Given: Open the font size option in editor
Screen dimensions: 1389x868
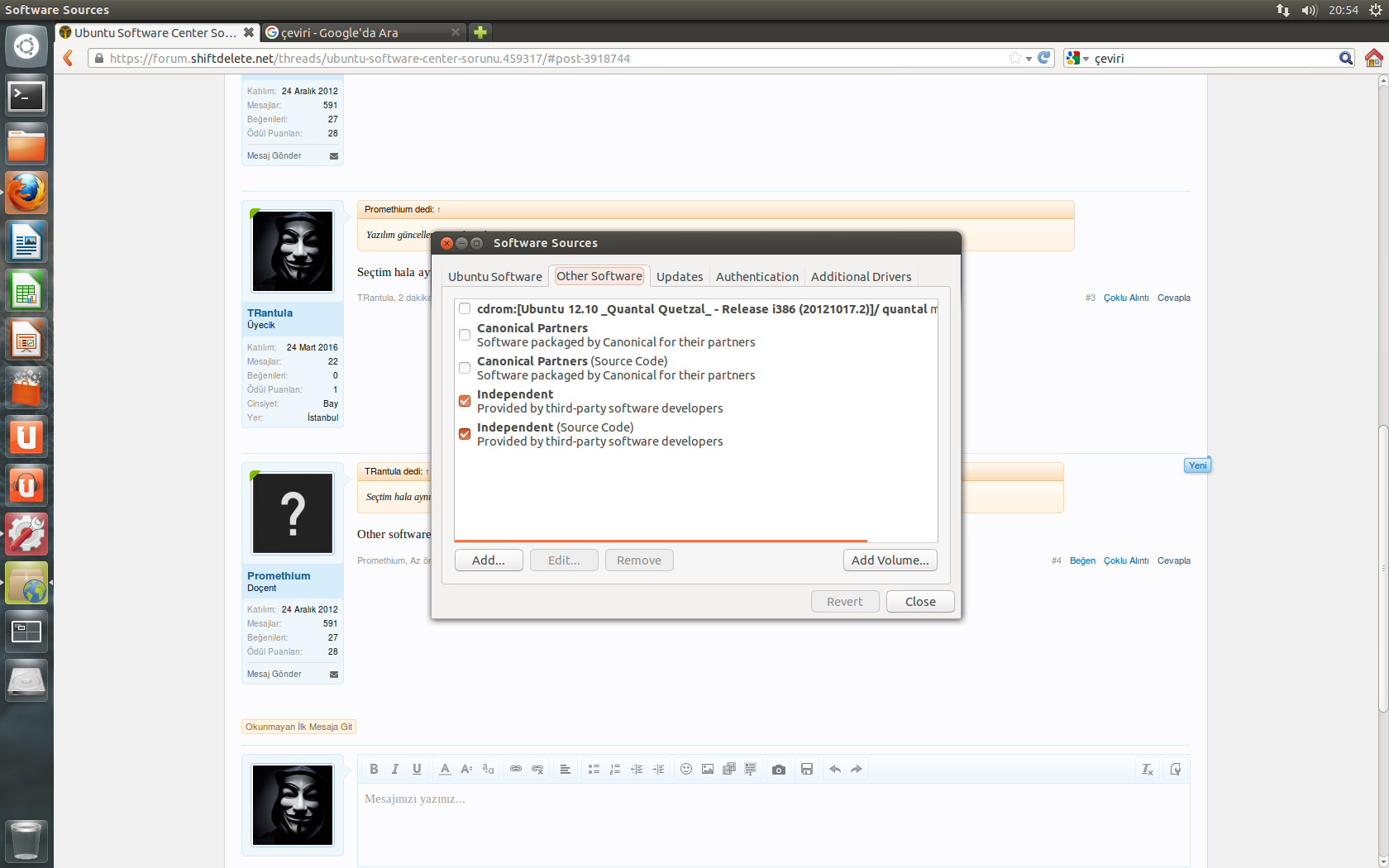Looking at the screenshot, I should pyautogui.click(x=466, y=769).
